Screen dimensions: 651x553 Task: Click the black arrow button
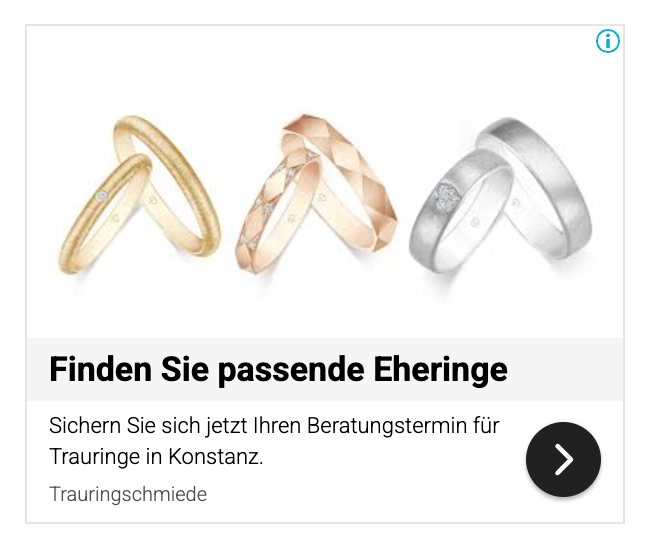click(563, 459)
